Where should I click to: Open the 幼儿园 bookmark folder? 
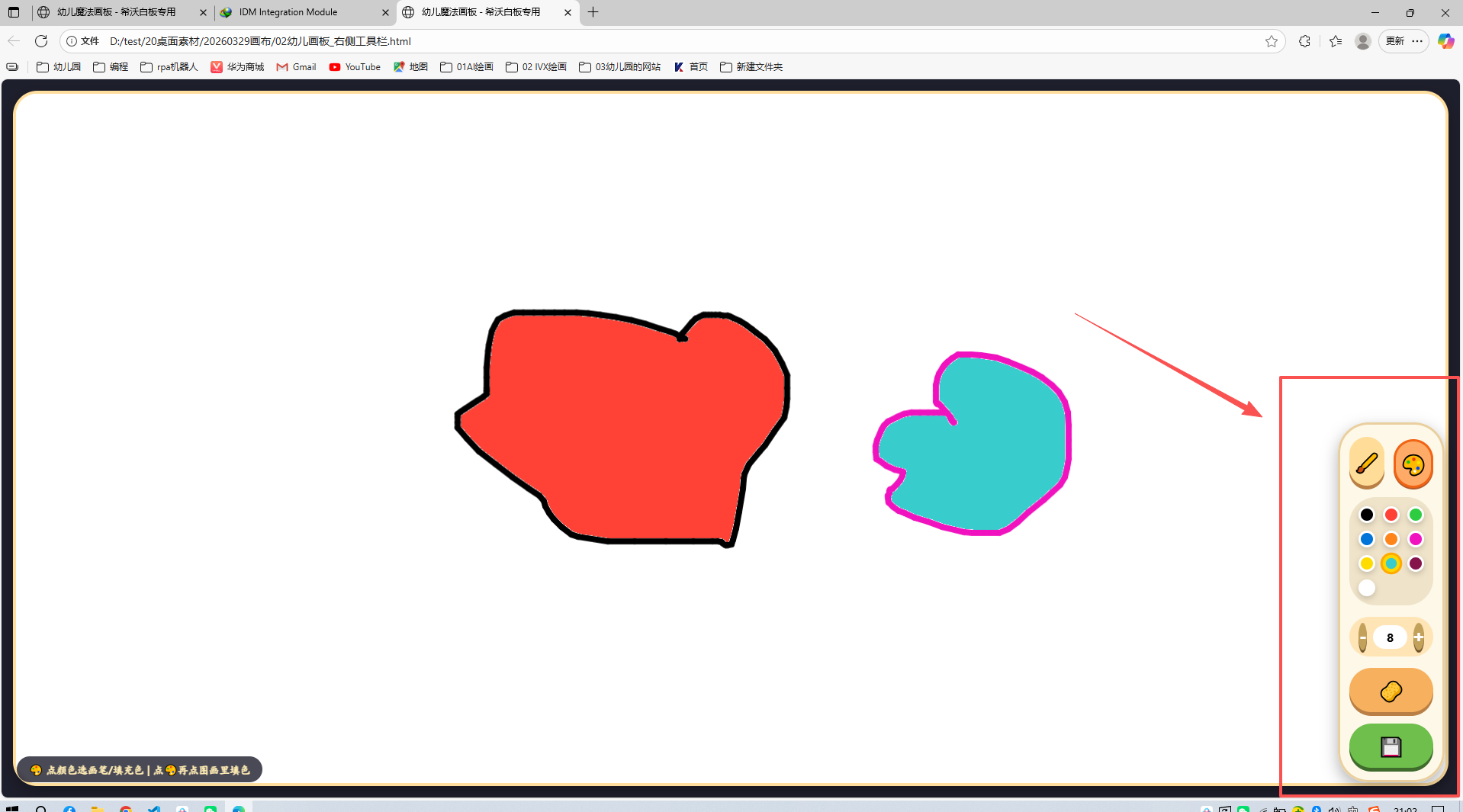(x=59, y=67)
